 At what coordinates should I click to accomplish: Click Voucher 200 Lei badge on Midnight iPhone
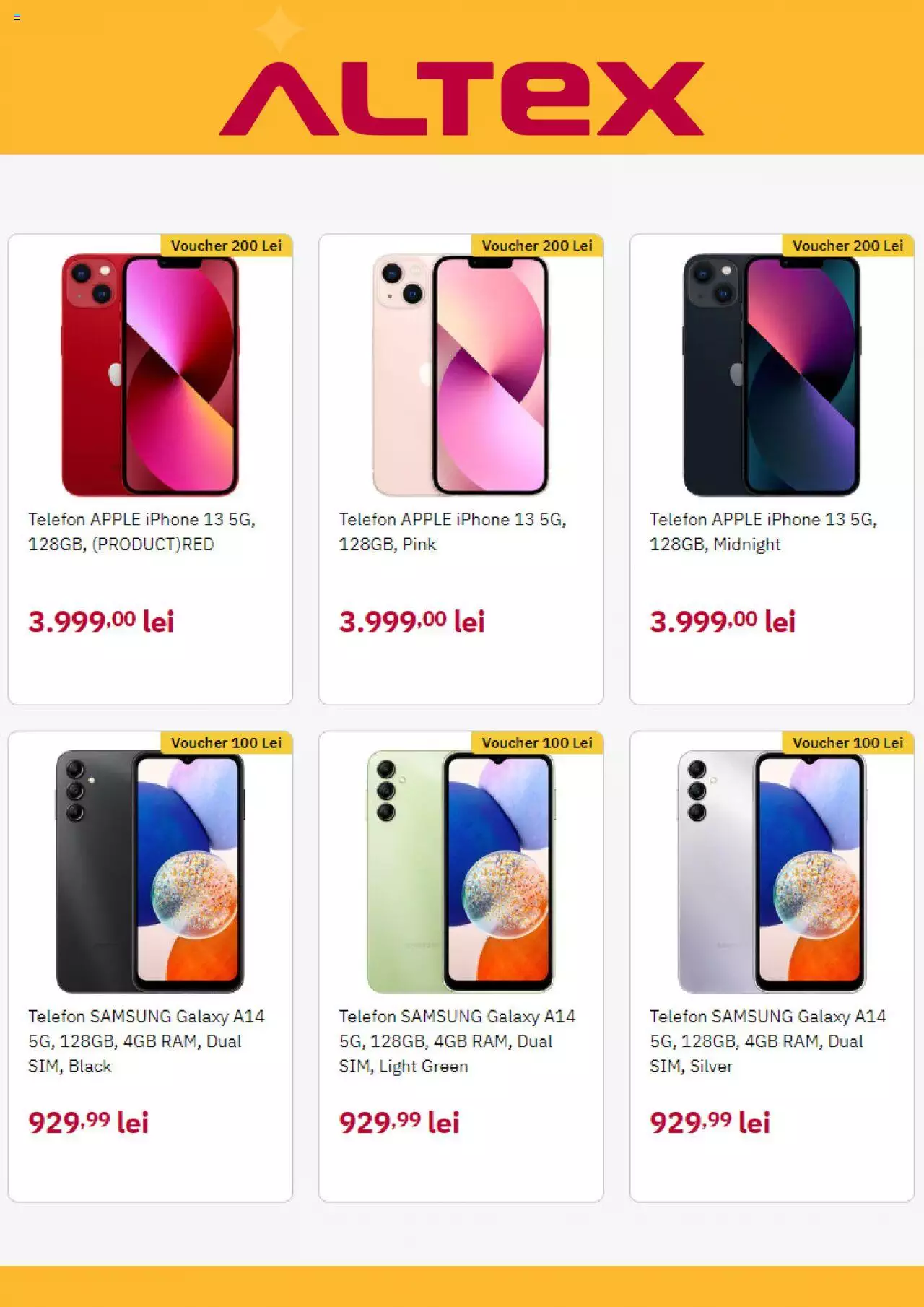(848, 246)
